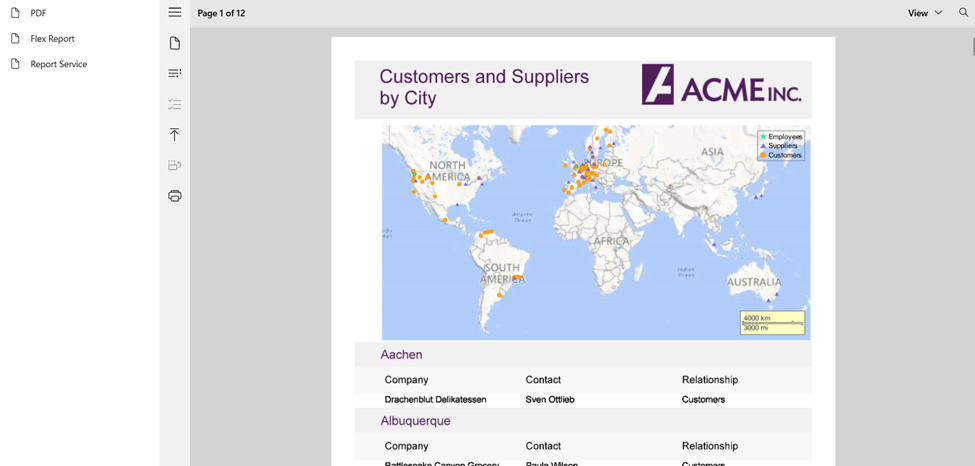975x466 pixels.
Task: Click the Aachen city group header
Action: (401, 355)
